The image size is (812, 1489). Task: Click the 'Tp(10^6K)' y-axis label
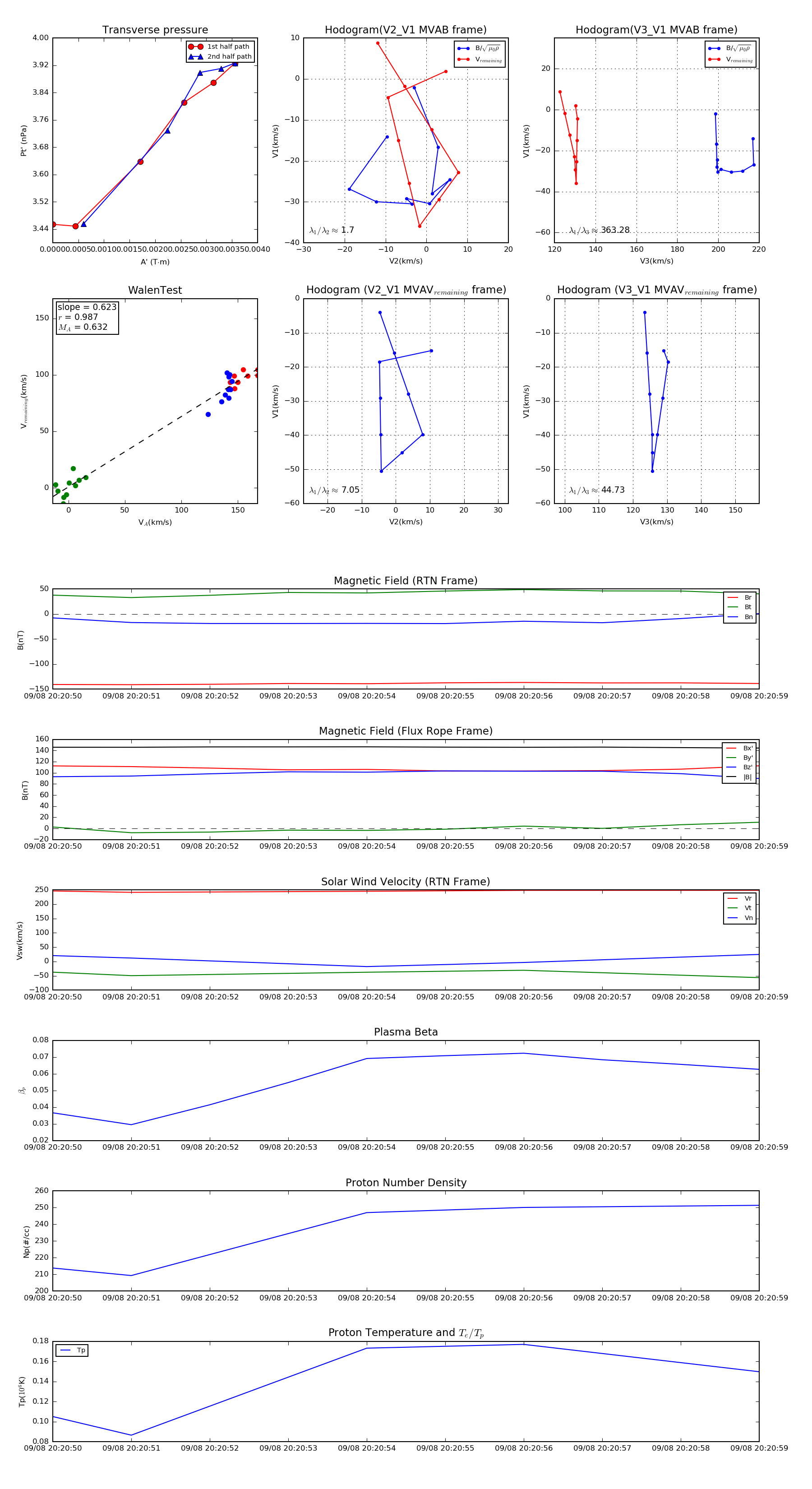(x=22, y=1392)
